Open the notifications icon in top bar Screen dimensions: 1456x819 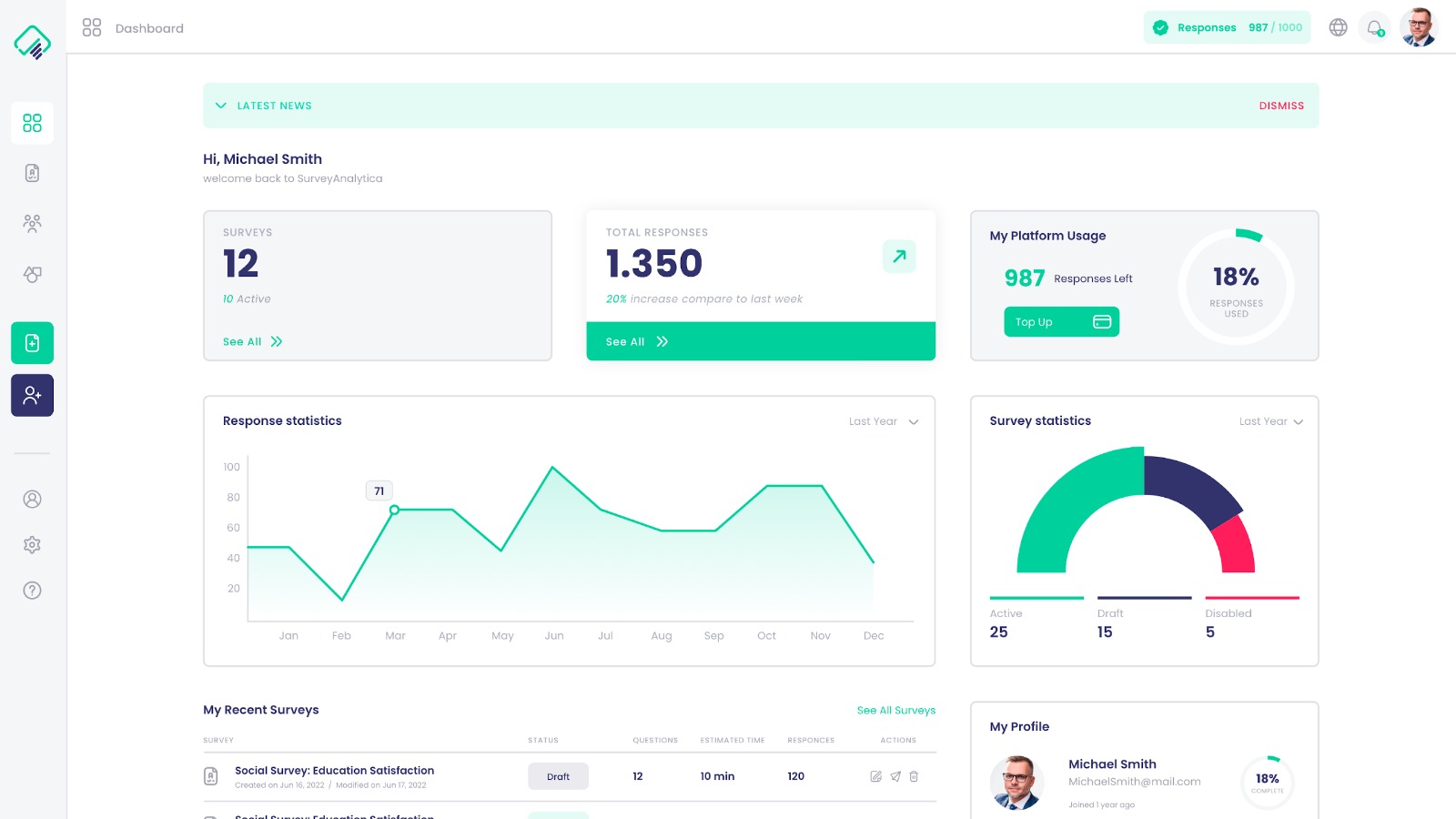1372,27
